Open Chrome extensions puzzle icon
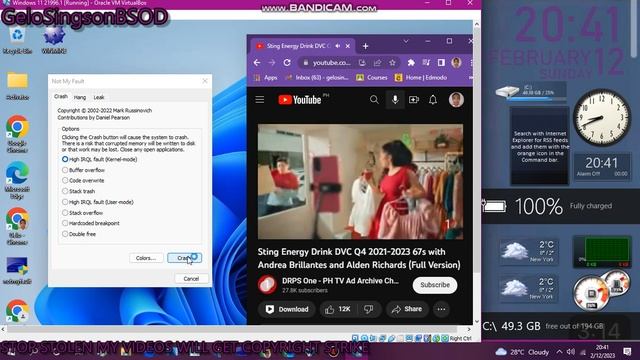The width and height of the screenshot is (640, 360). click(411, 62)
